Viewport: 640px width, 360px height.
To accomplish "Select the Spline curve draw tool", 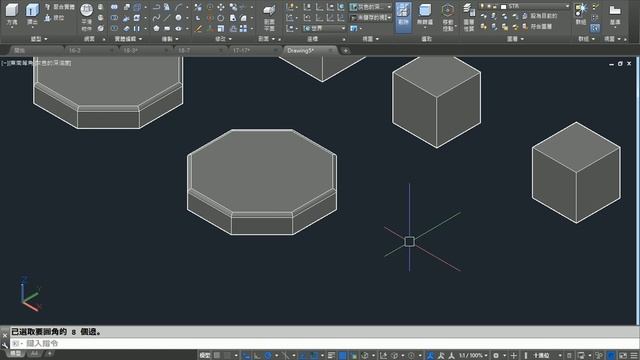I will click(156, 18).
